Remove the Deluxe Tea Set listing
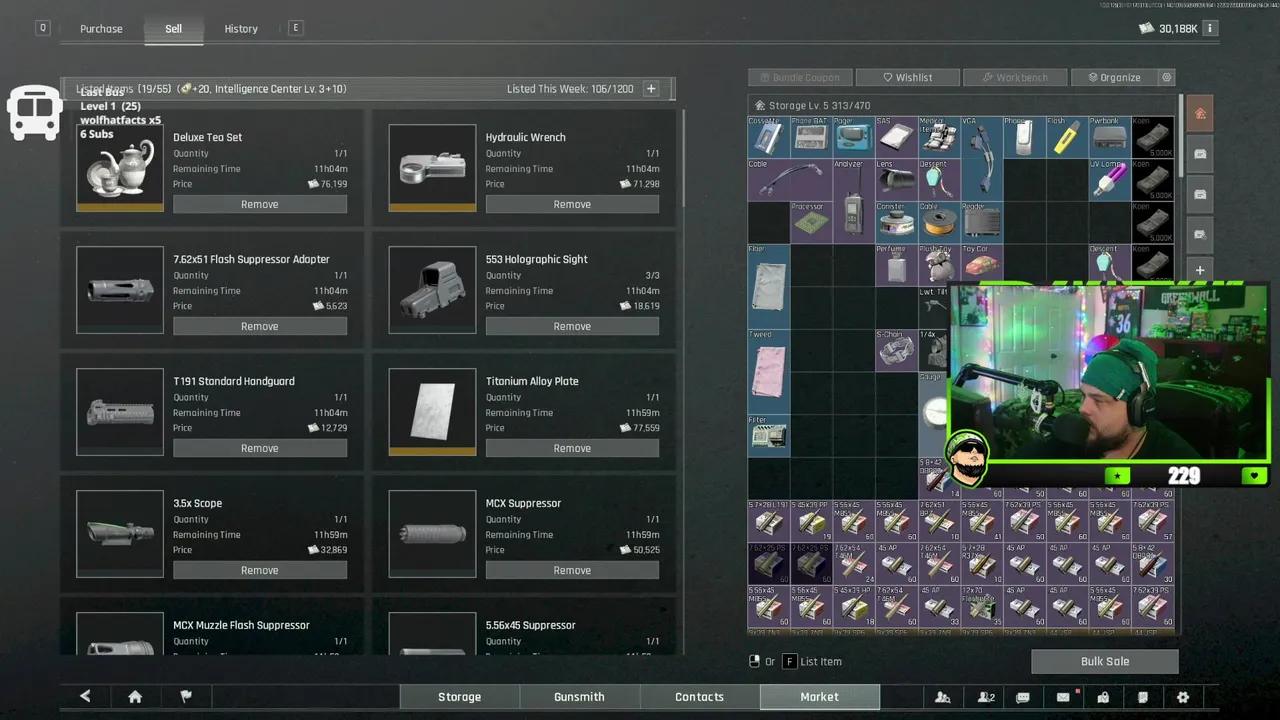The width and height of the screenshot is (1280, 720). (x=260, y=204)
